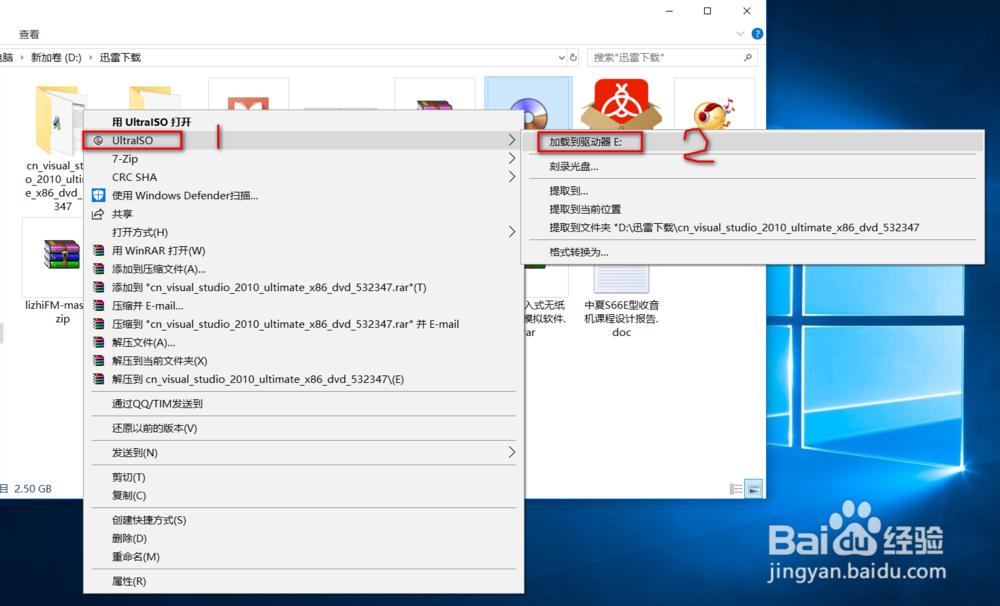1000x606 pixels.
Task: Choose 刻录光盘... in UltraISO submenu
Action: (752, 166)
